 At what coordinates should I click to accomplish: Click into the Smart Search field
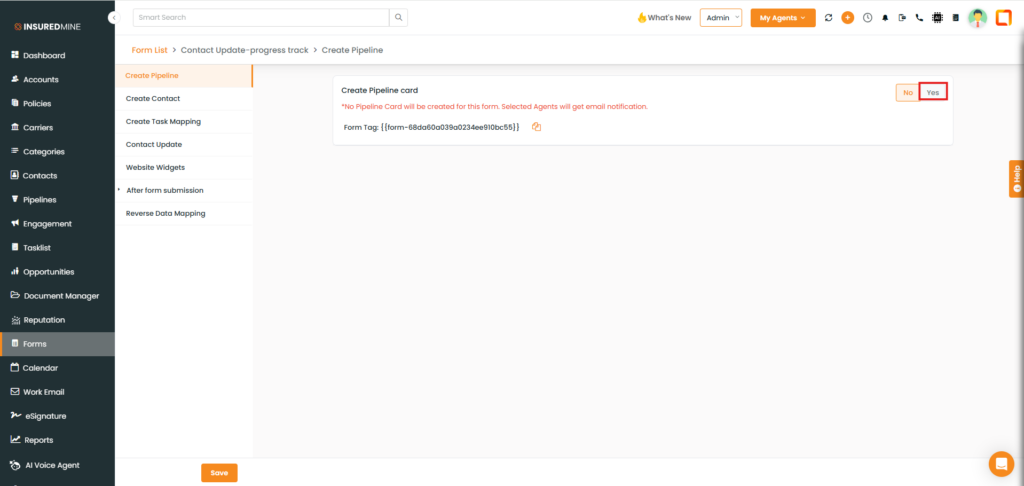tap(260, 18)
